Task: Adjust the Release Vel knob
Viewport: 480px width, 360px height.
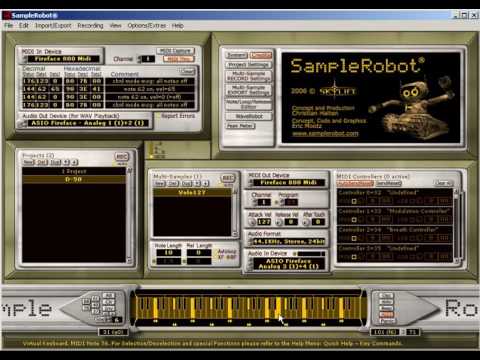Action: pos(279,222)
